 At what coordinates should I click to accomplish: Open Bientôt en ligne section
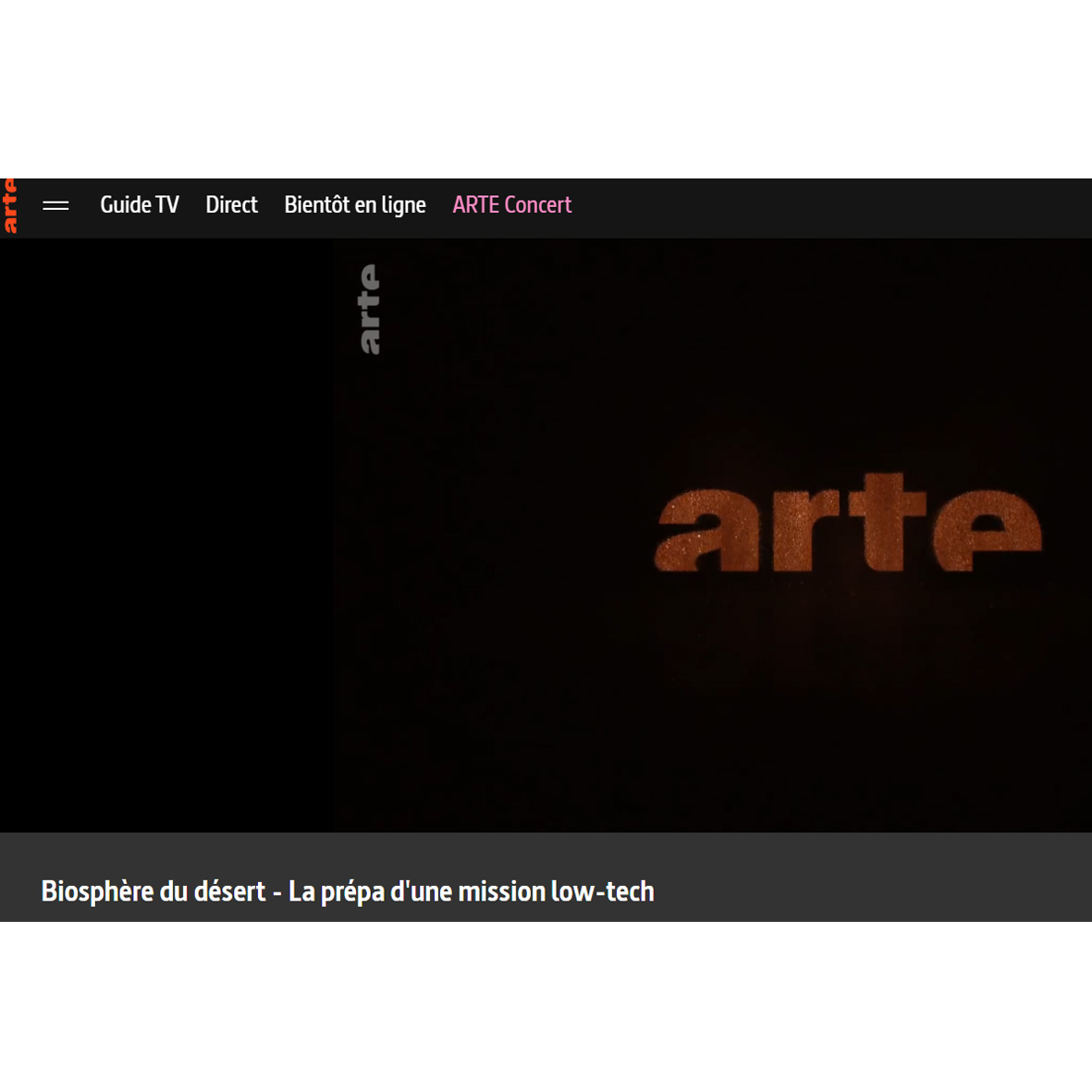coord(355,205)
